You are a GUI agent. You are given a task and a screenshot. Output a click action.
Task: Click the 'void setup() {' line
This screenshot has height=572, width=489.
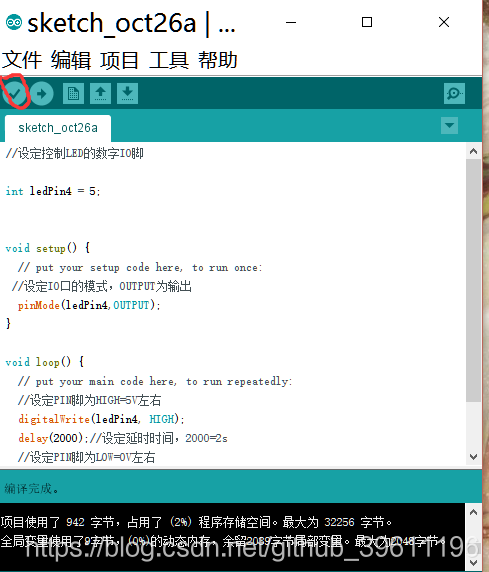[x=48, y=248]
